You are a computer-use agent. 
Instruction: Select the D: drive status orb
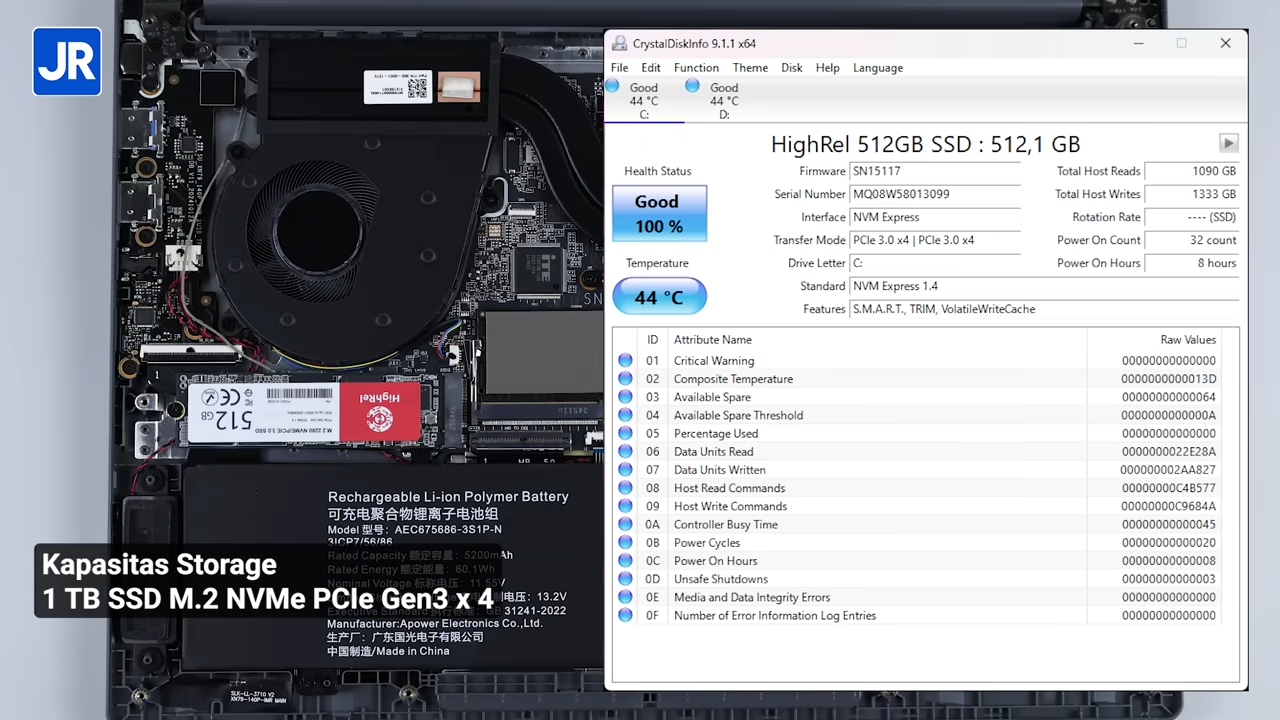click(693, 87)
